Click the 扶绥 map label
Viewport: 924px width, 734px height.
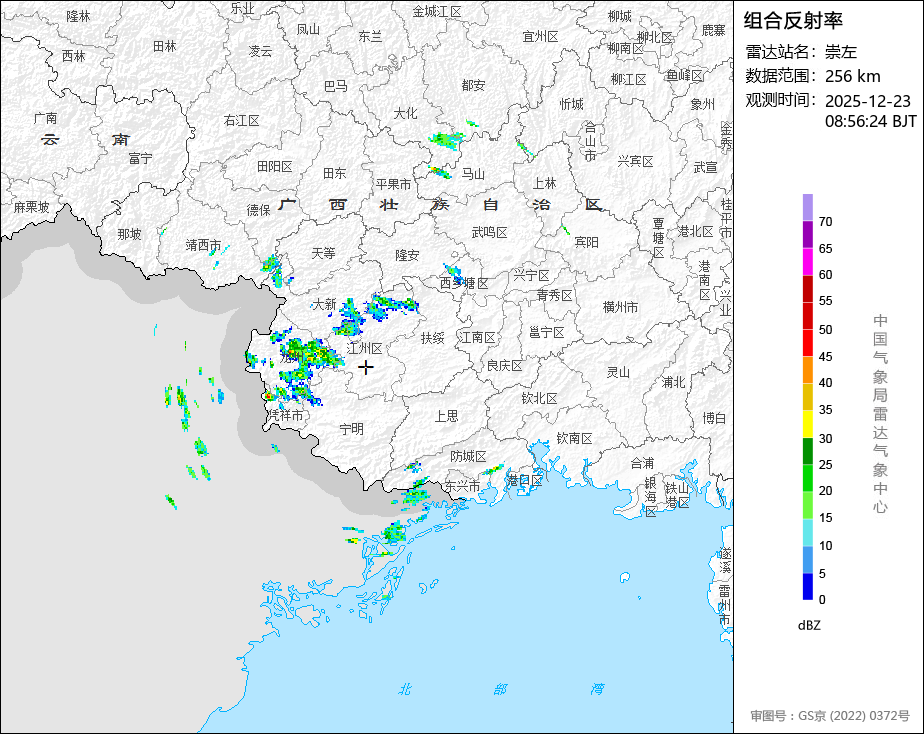[x=432, y=338]
